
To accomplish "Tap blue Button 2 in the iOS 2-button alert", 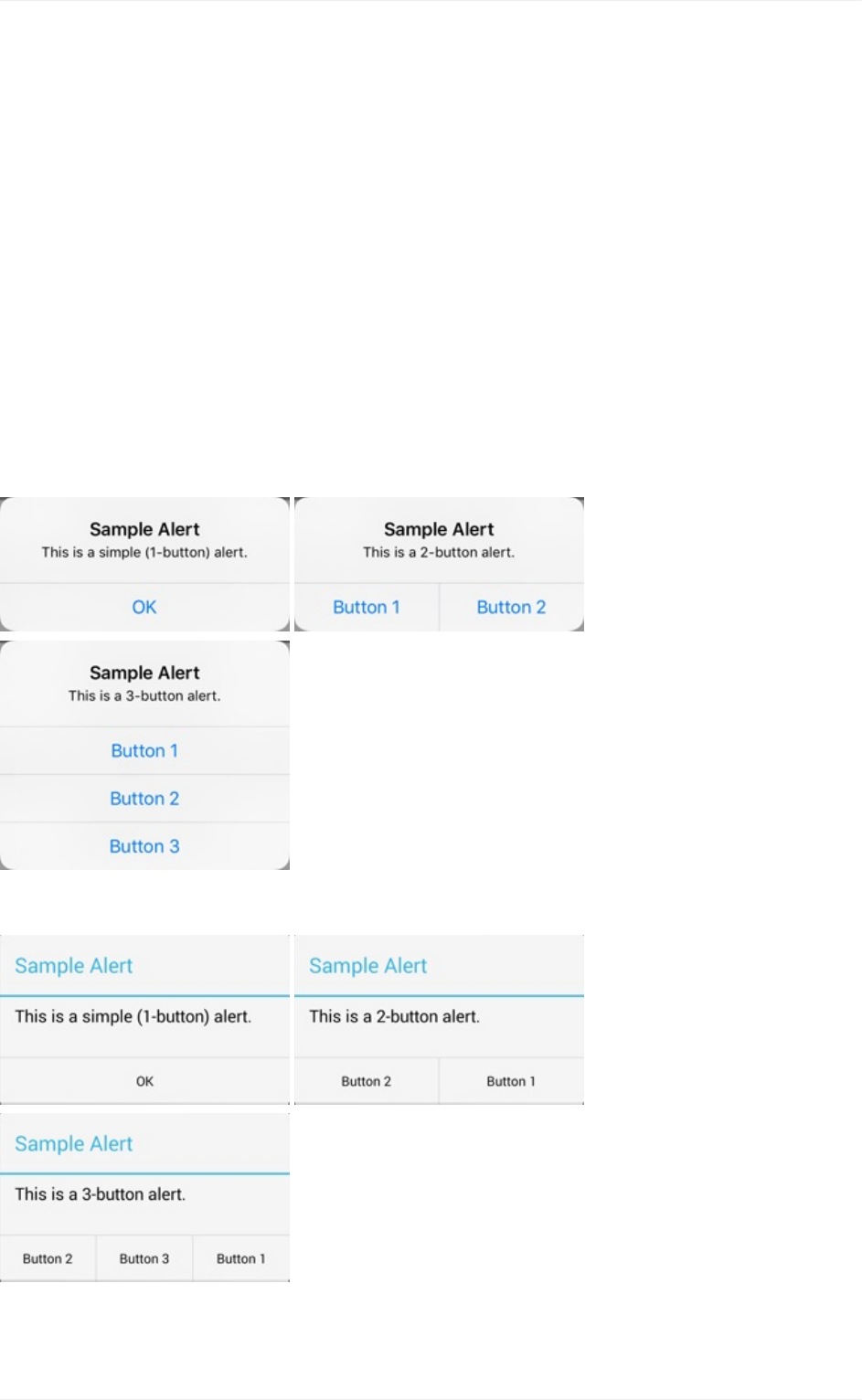I will [x=512, y=607].
